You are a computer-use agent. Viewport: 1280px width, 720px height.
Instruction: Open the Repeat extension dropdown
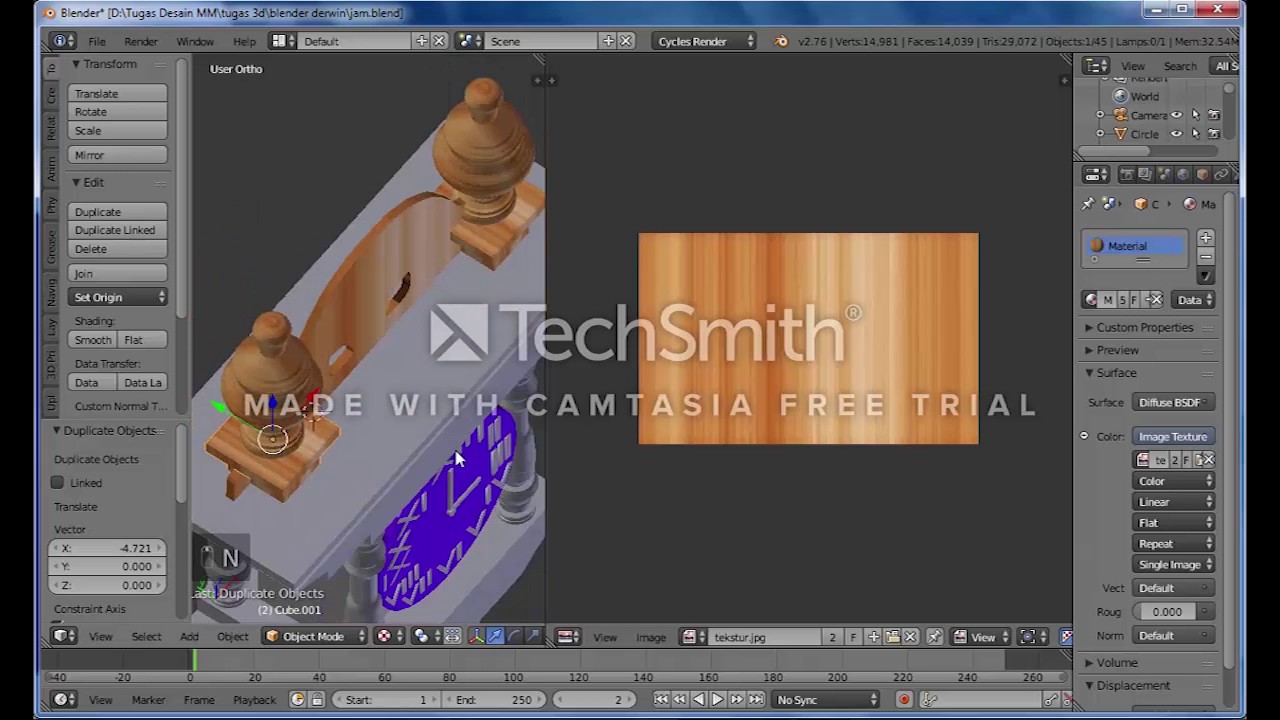pos(1174,544)
